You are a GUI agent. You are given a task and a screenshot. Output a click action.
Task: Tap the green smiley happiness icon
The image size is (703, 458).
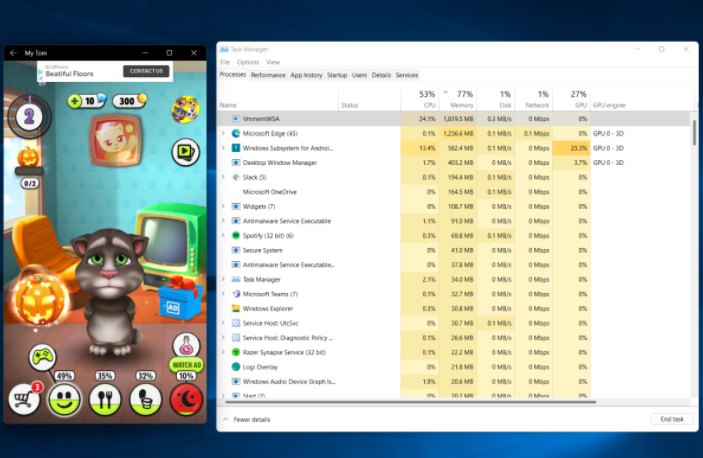coord(64,399)
